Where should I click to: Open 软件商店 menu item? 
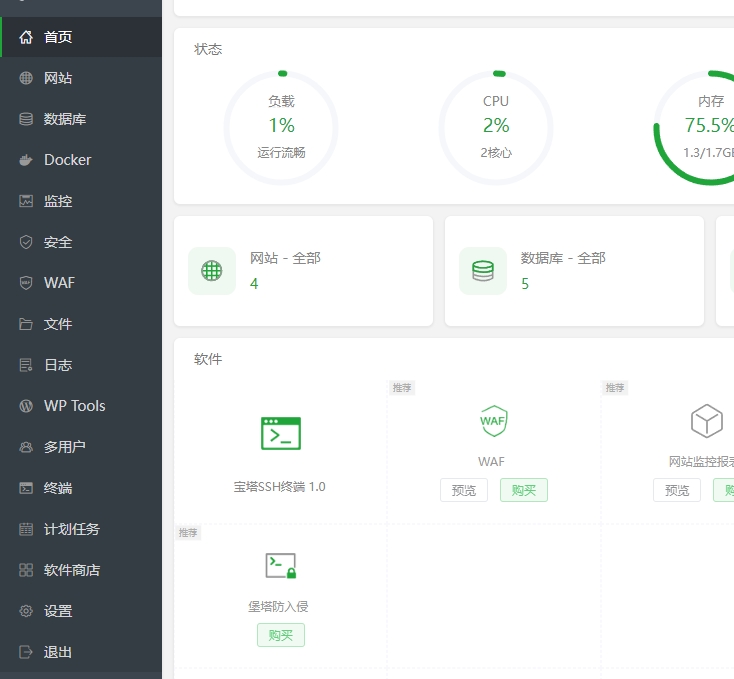[x=81, y=570]
